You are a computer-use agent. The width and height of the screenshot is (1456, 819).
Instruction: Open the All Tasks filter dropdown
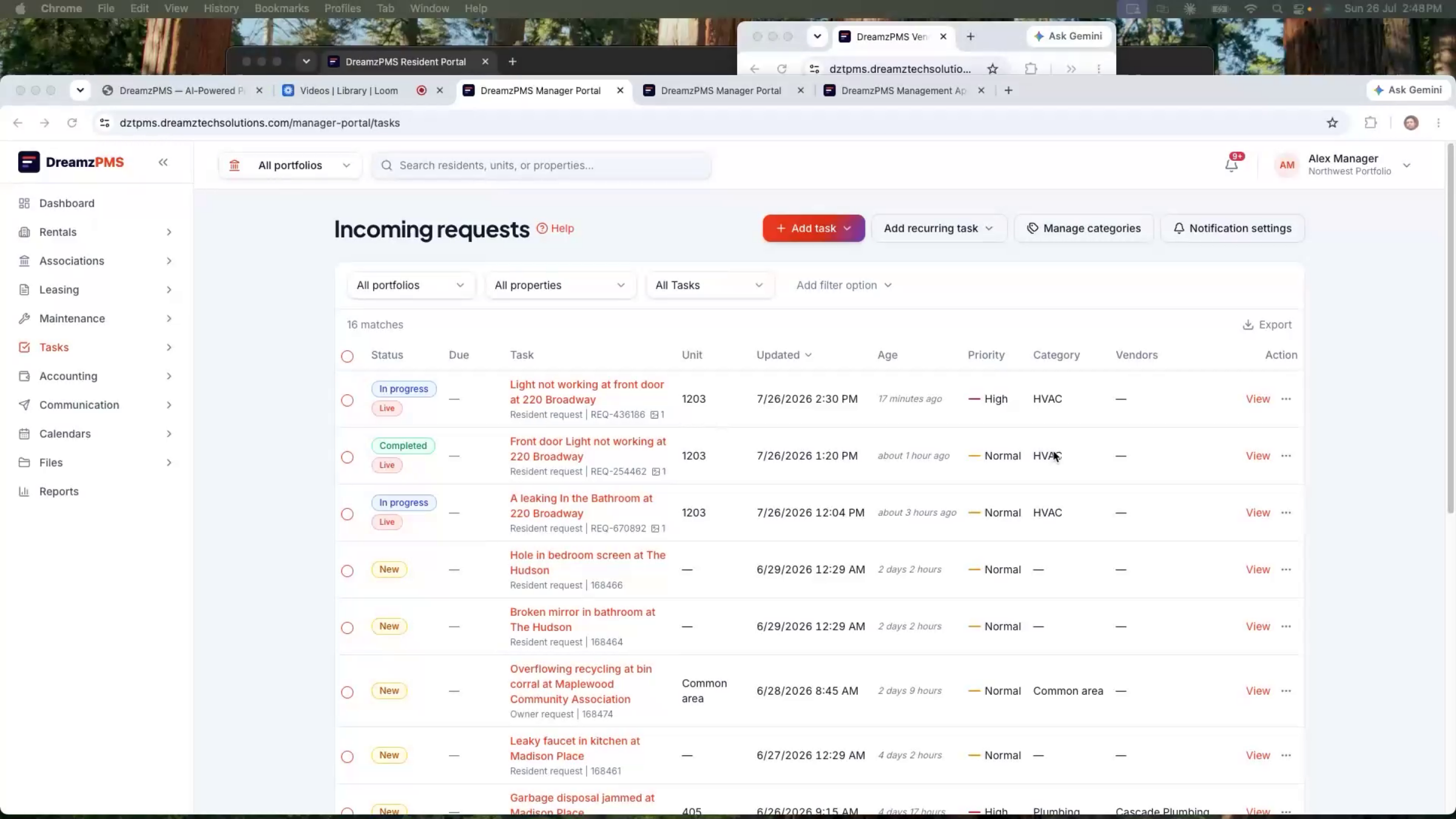709,285
